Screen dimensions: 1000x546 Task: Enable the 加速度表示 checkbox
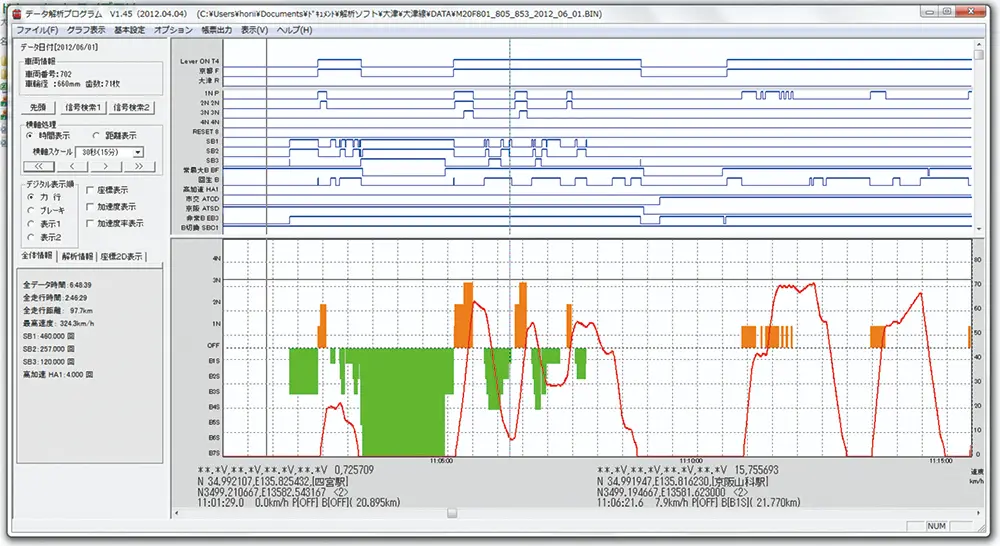coord(91,207)
